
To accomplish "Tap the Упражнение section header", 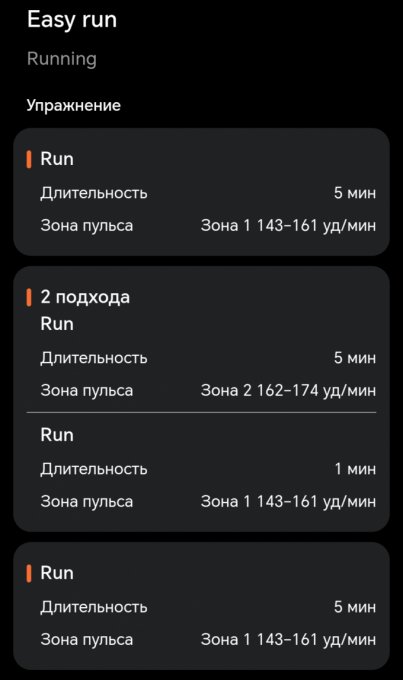I will pos(74,105).
